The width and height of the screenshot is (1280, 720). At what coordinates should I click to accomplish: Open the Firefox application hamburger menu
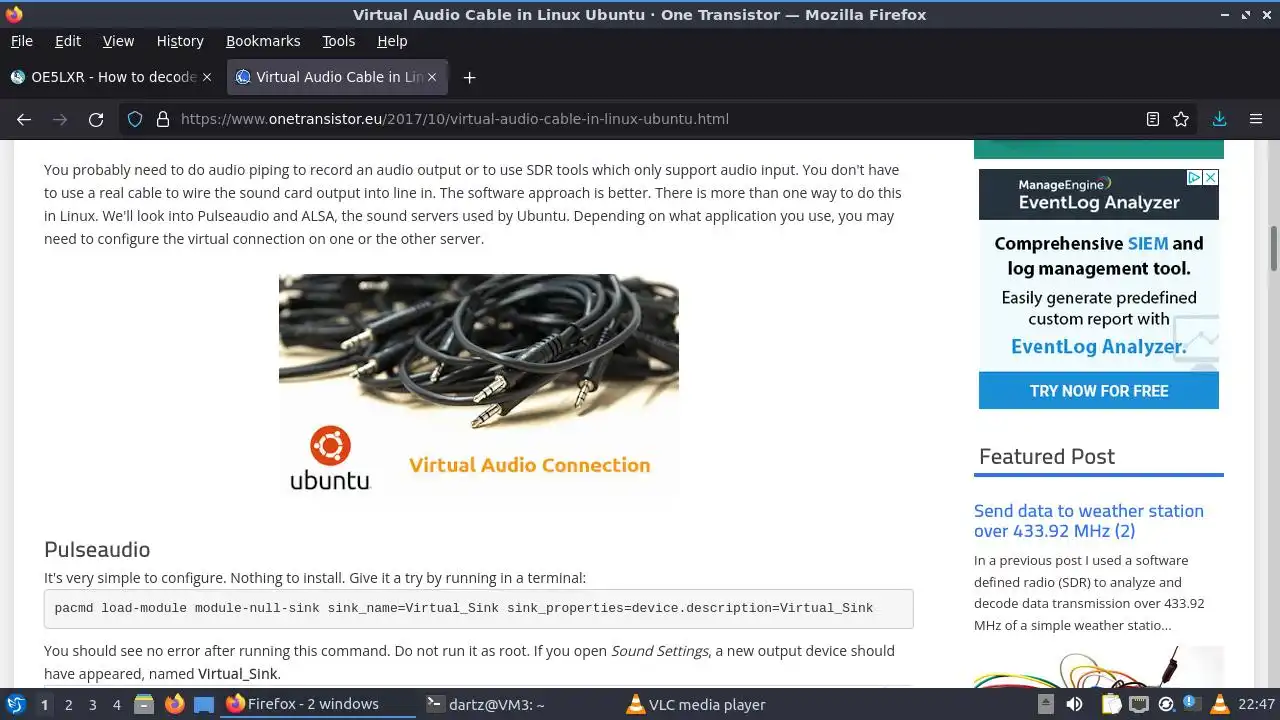tap(1256, 119)
